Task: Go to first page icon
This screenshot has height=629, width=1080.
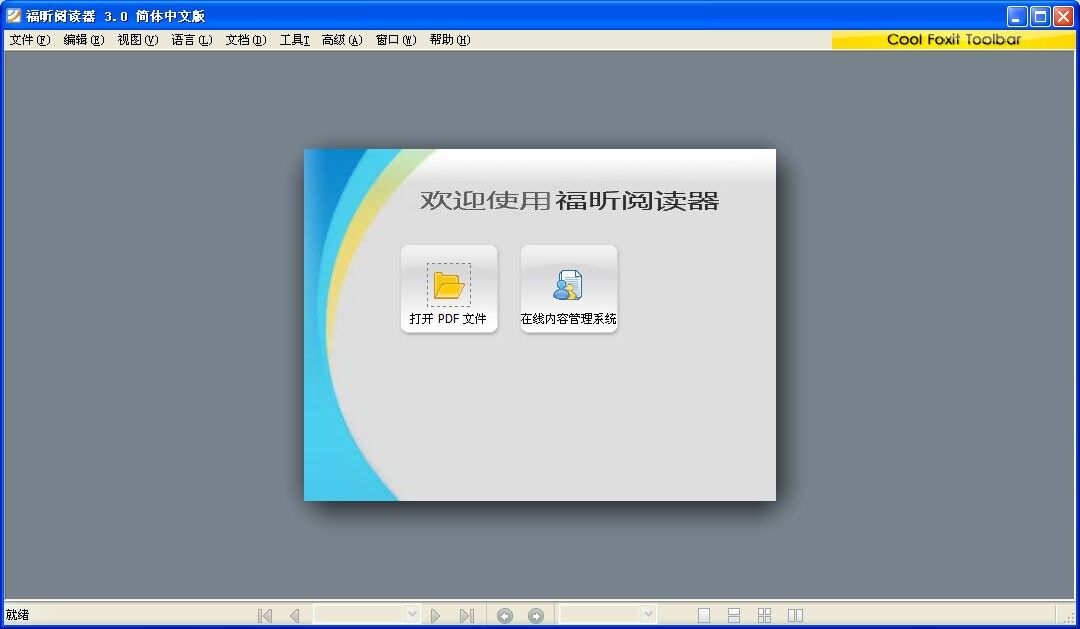Action: pyautogui.click(x=264, y=615)
